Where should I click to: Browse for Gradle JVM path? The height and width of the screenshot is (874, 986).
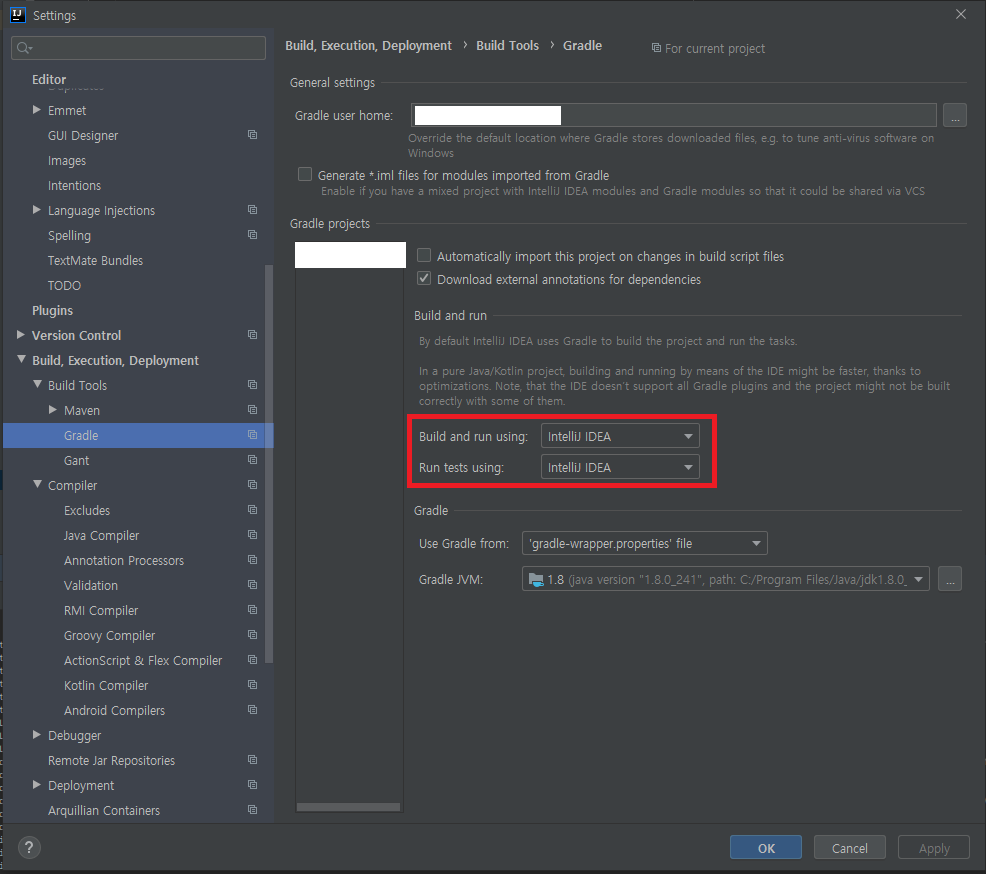coord(950,579)
